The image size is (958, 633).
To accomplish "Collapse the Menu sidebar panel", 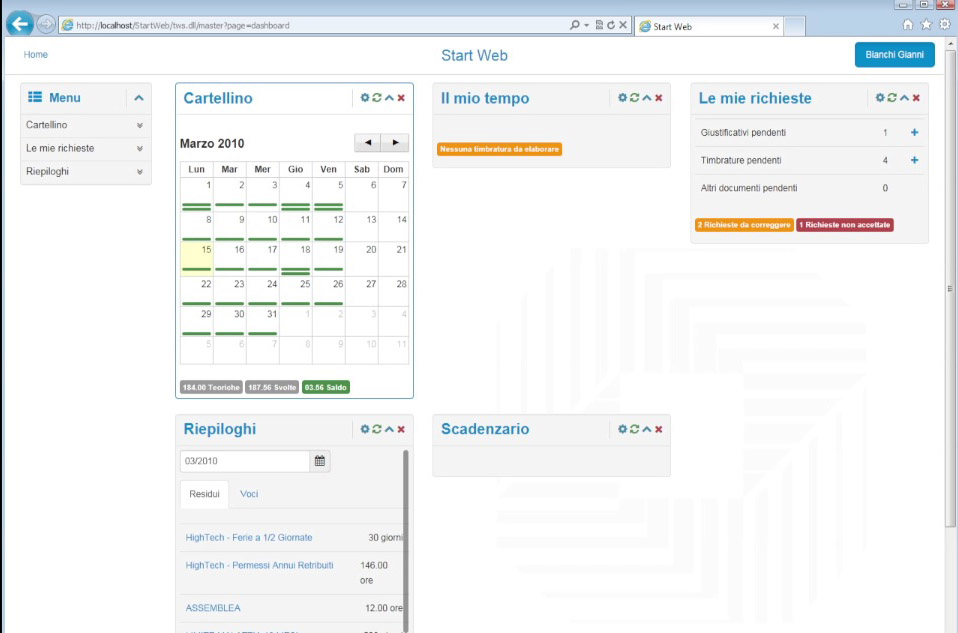I will (x=139, y=98).
